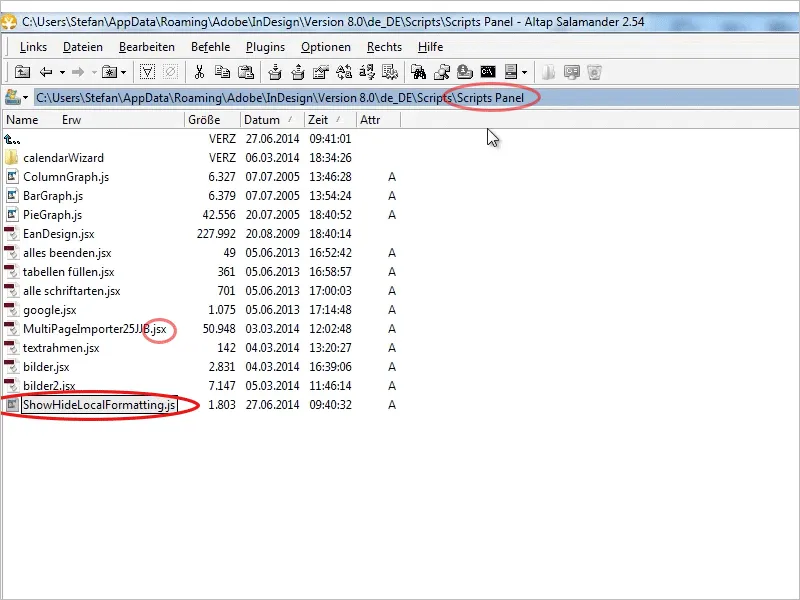Click the greyed recycle bin toolbar icon
This screenshot has height=600, width=800.
(594, 72)
